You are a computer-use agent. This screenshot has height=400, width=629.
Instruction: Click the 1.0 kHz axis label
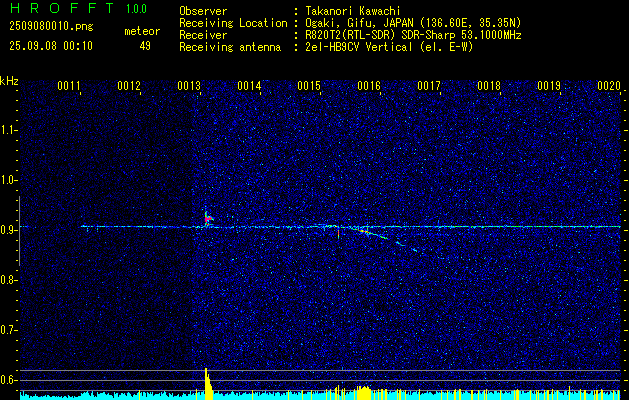coord(8,180)
